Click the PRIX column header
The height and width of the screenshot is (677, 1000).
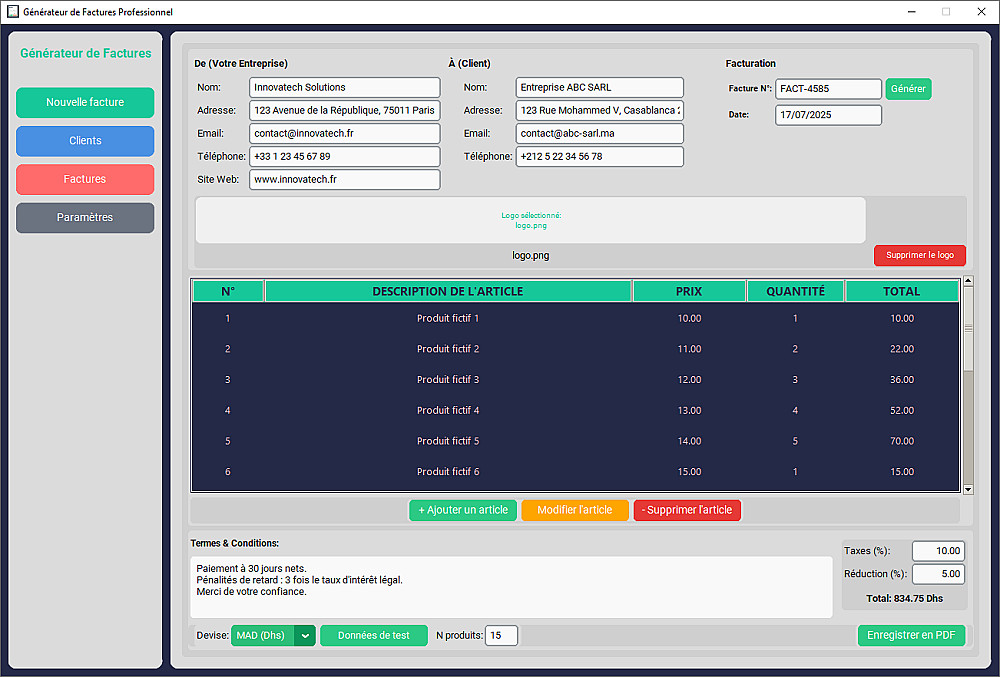tap(689, 291)
